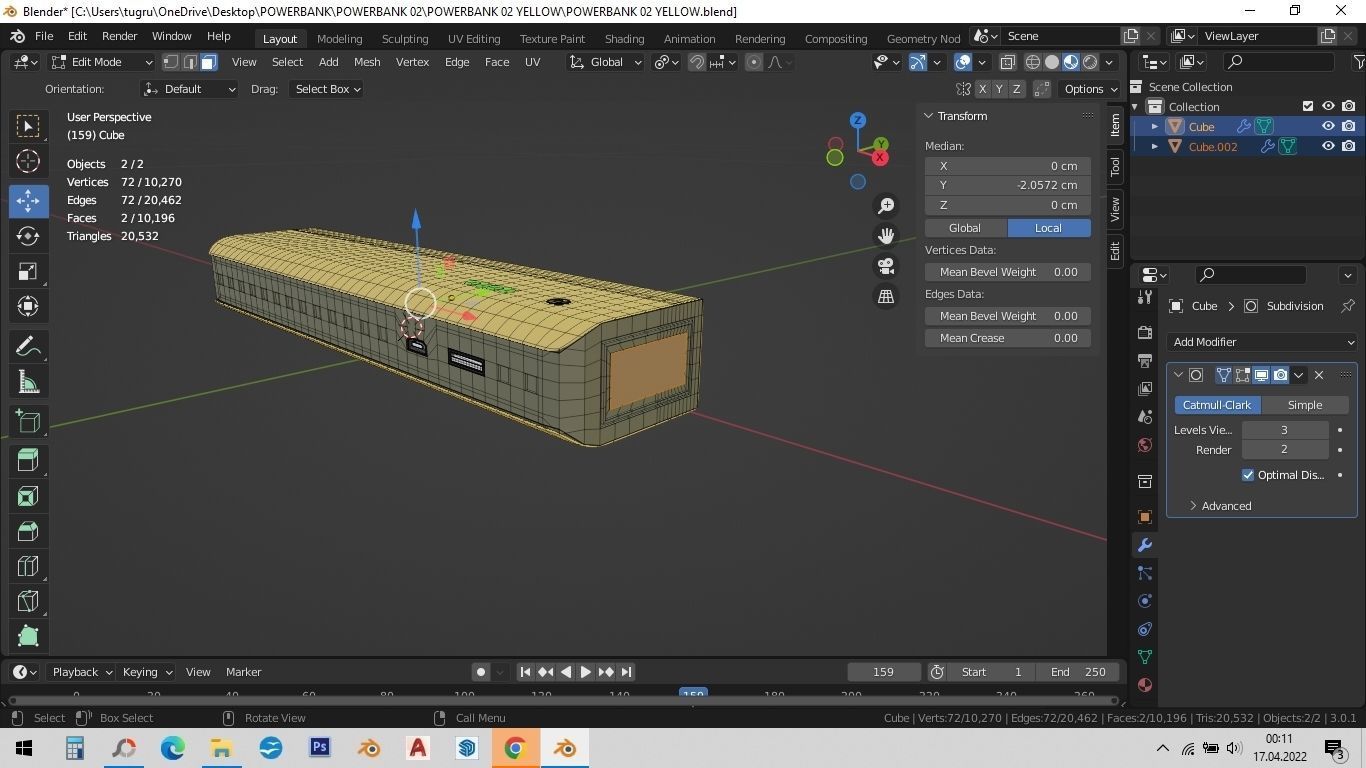The width and height of the screenshot is (1366, 768).
Task: Toggle the Optimal Display checkbox
Action: pyautogui.click(x=1248, y=475)
